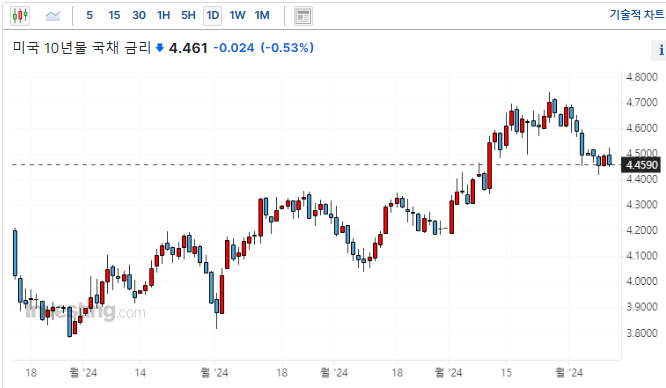Screen dimensions: 666x388
Task: Select the candlestick chart type icon
Action: coord(20,16)
